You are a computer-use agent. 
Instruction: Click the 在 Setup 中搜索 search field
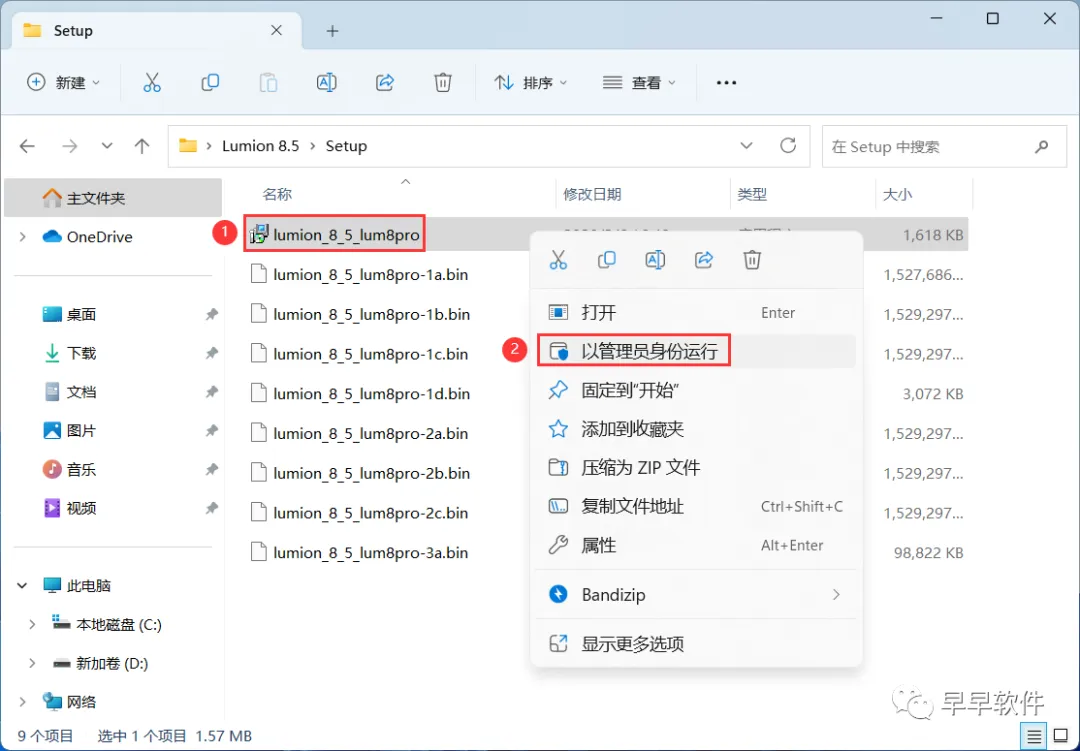click(945, 146)
